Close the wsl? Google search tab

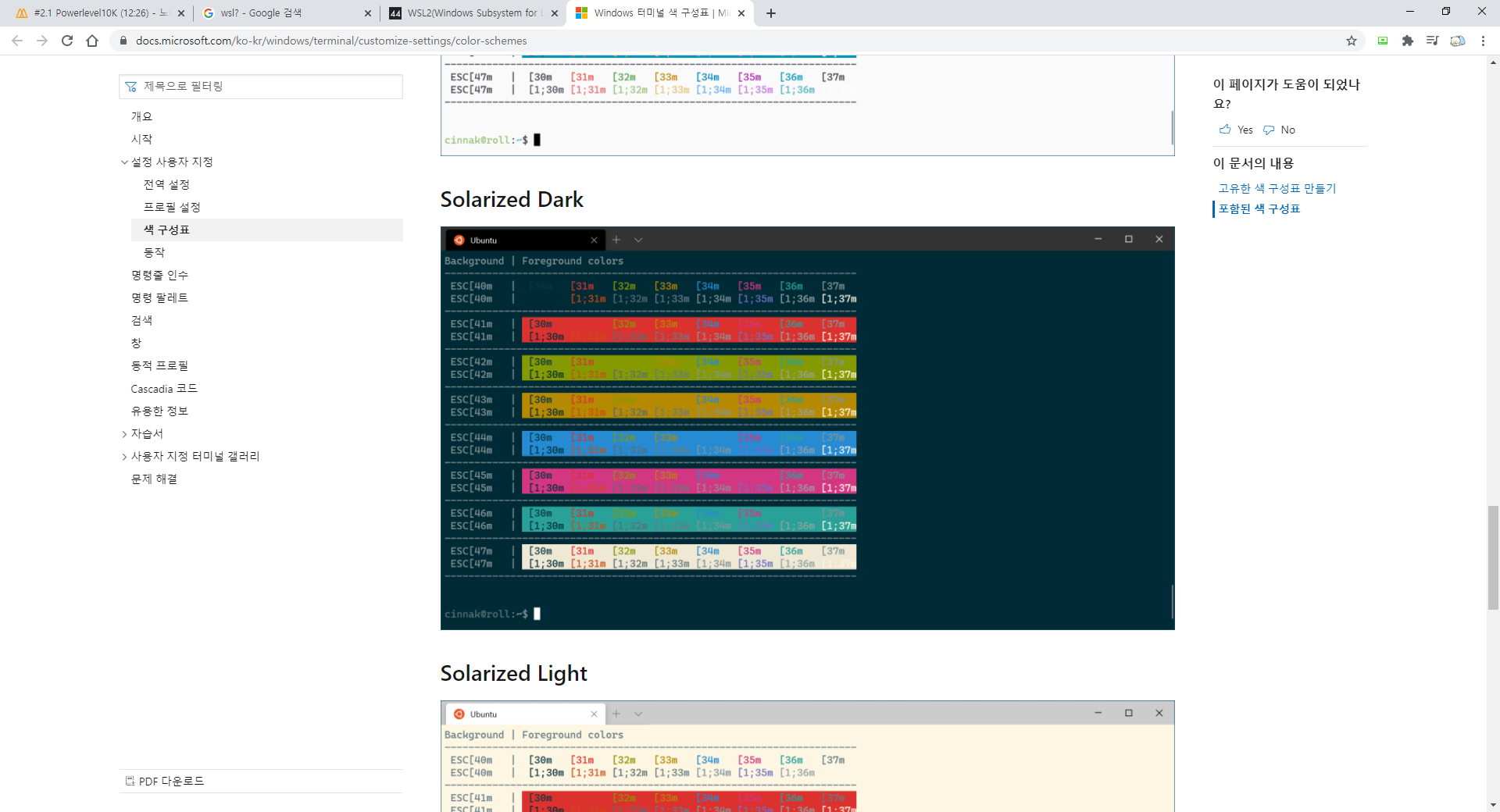click(x=368, y=13)
